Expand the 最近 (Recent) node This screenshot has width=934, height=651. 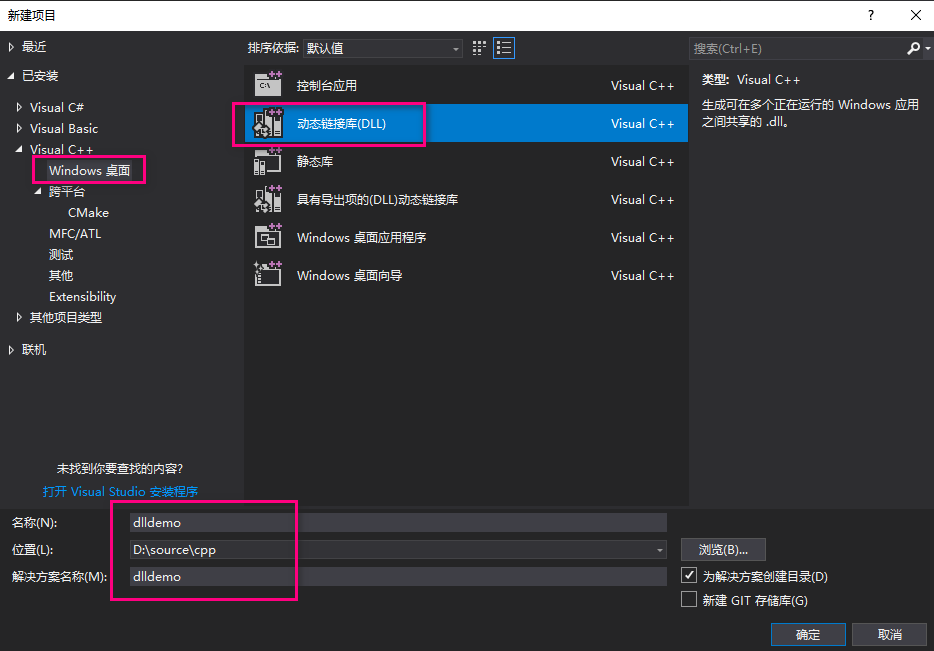tap(11, 47)
